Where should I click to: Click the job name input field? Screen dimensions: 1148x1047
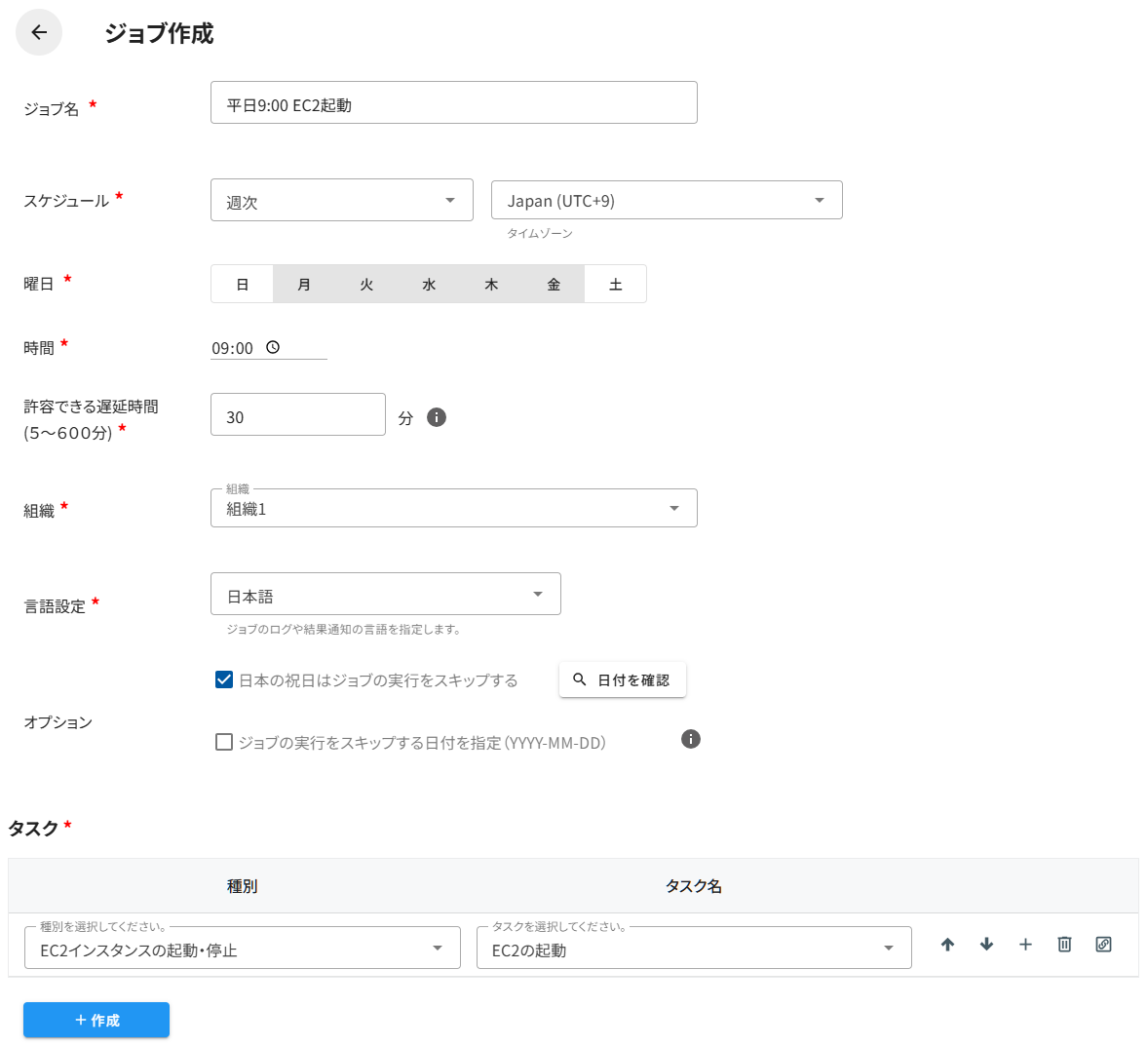453,103
